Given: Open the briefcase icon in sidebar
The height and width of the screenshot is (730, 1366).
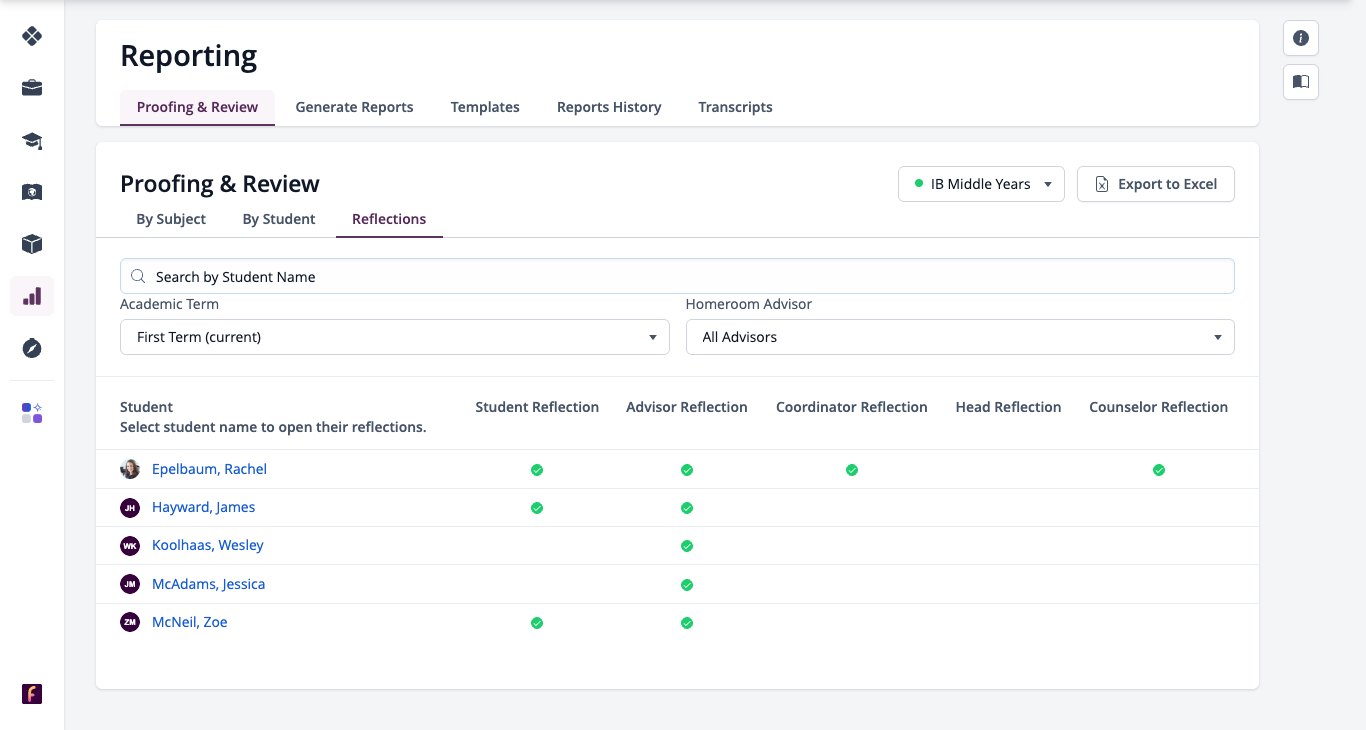Looking at the screenshot, I should click(32, 88).
